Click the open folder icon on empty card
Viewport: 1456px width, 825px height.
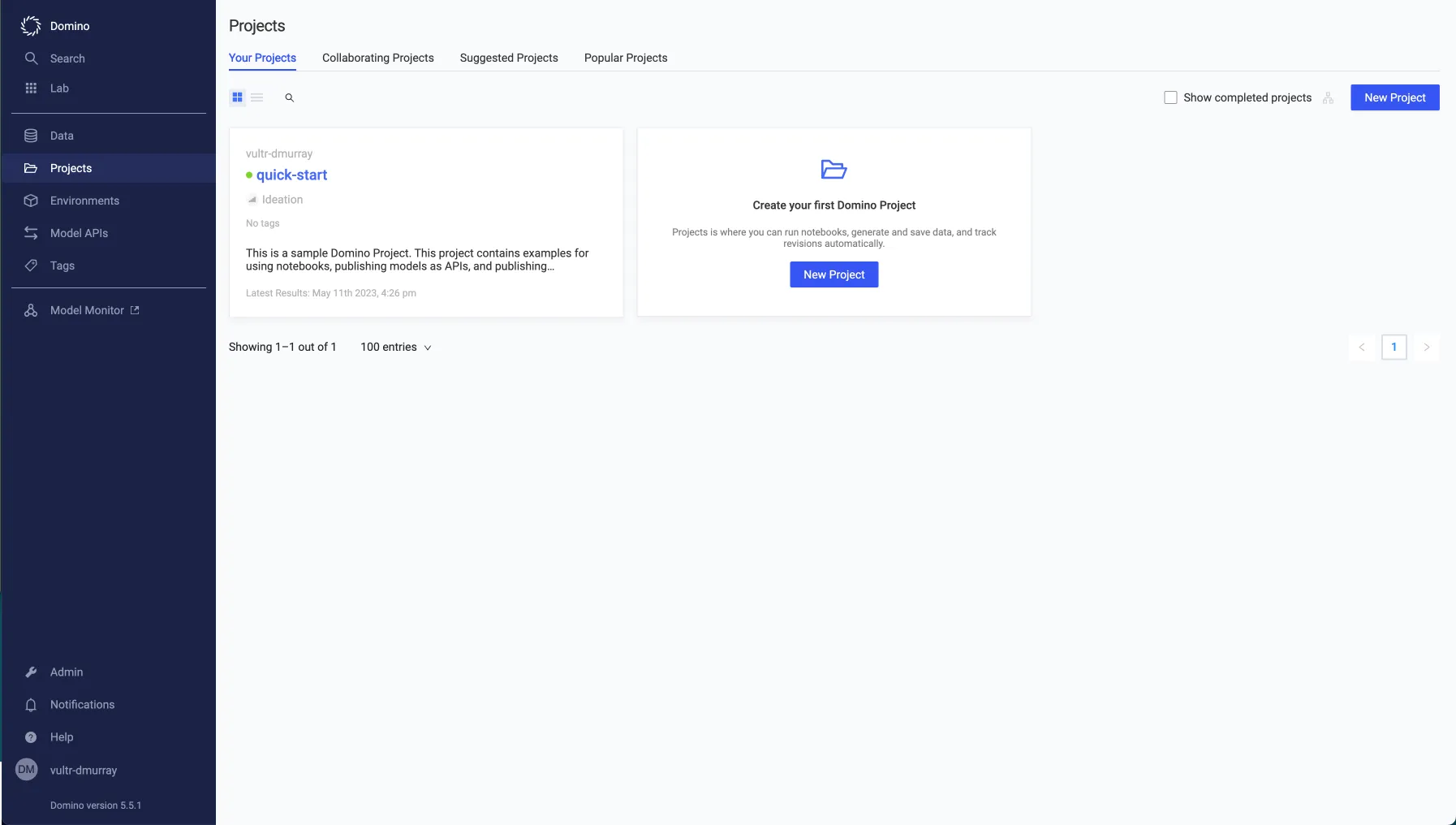(834, 169)
